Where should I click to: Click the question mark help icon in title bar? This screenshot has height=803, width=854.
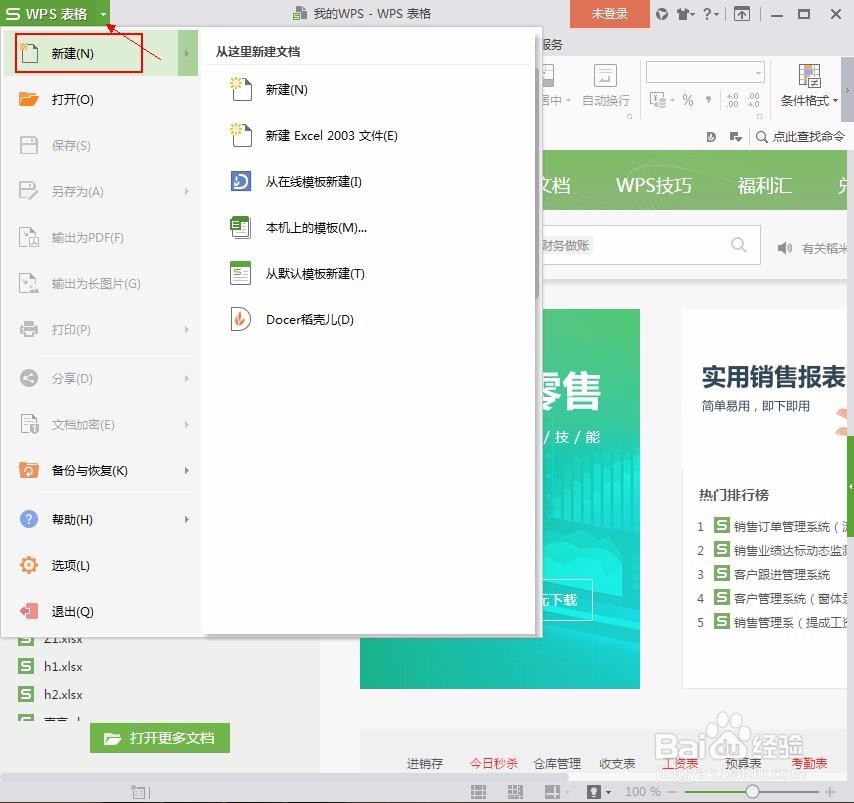707,14
